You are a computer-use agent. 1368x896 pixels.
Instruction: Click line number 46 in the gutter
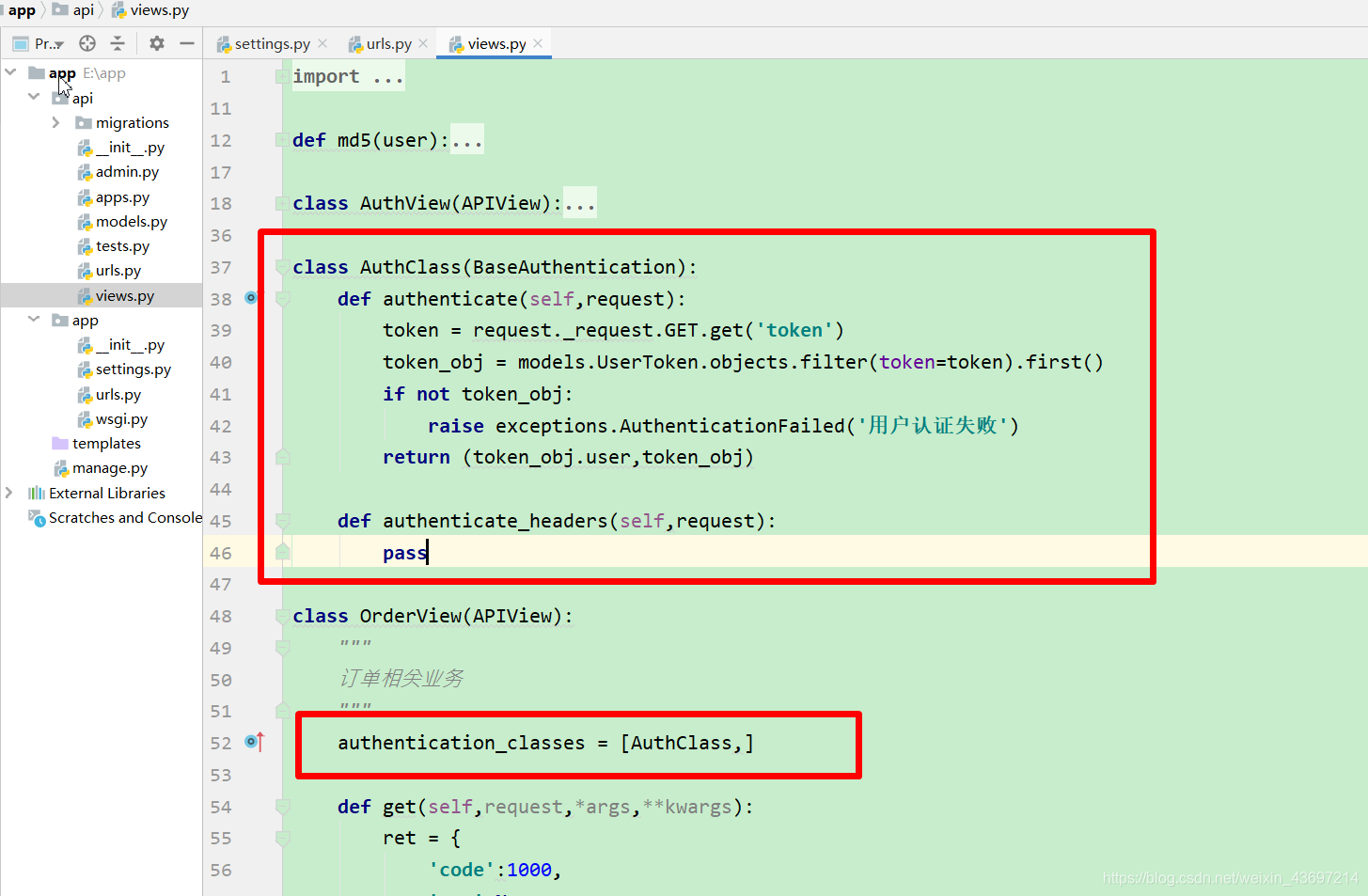[x=221, y=553]
